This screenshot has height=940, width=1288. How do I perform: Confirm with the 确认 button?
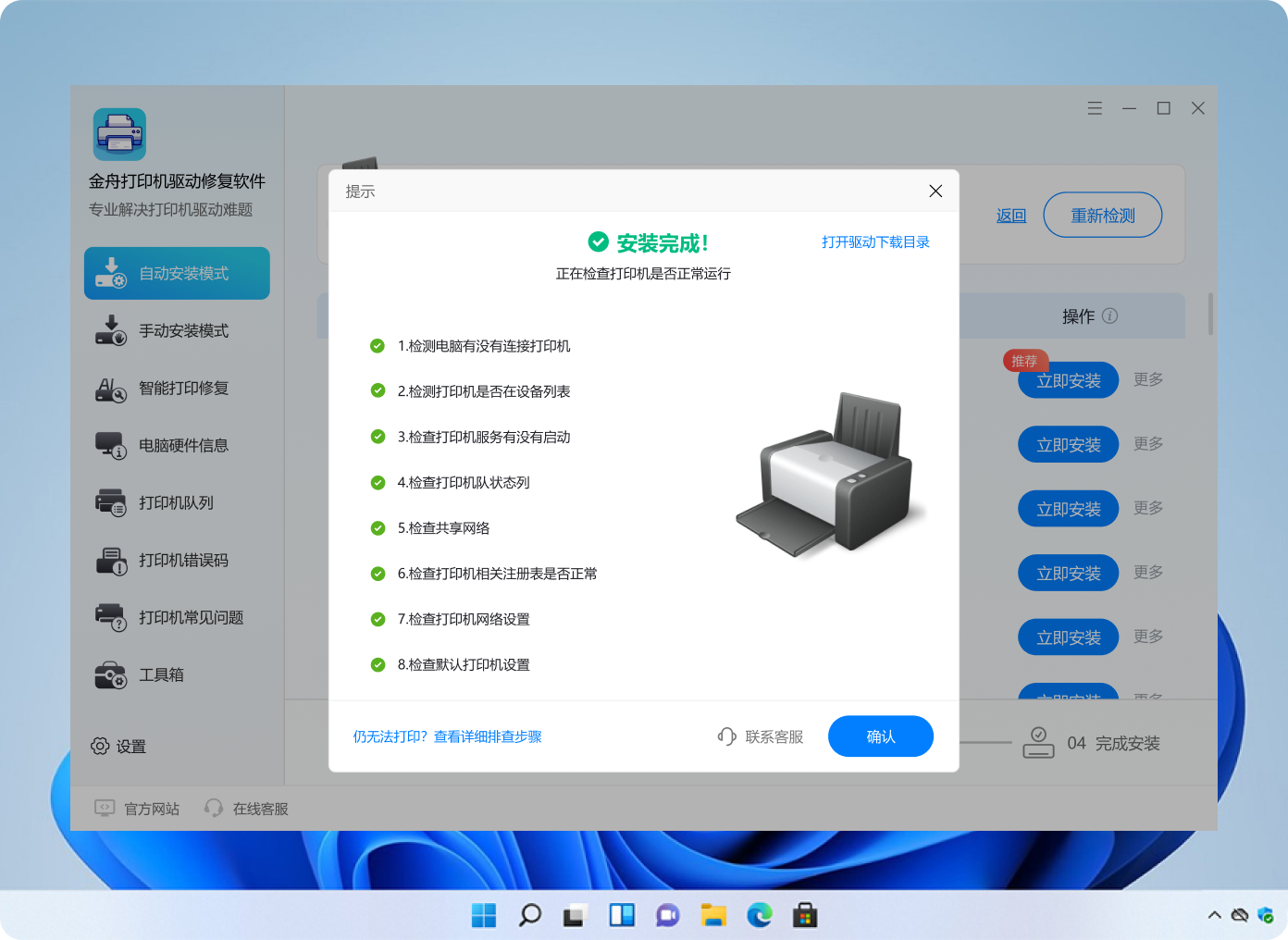(x=880, y=736)
